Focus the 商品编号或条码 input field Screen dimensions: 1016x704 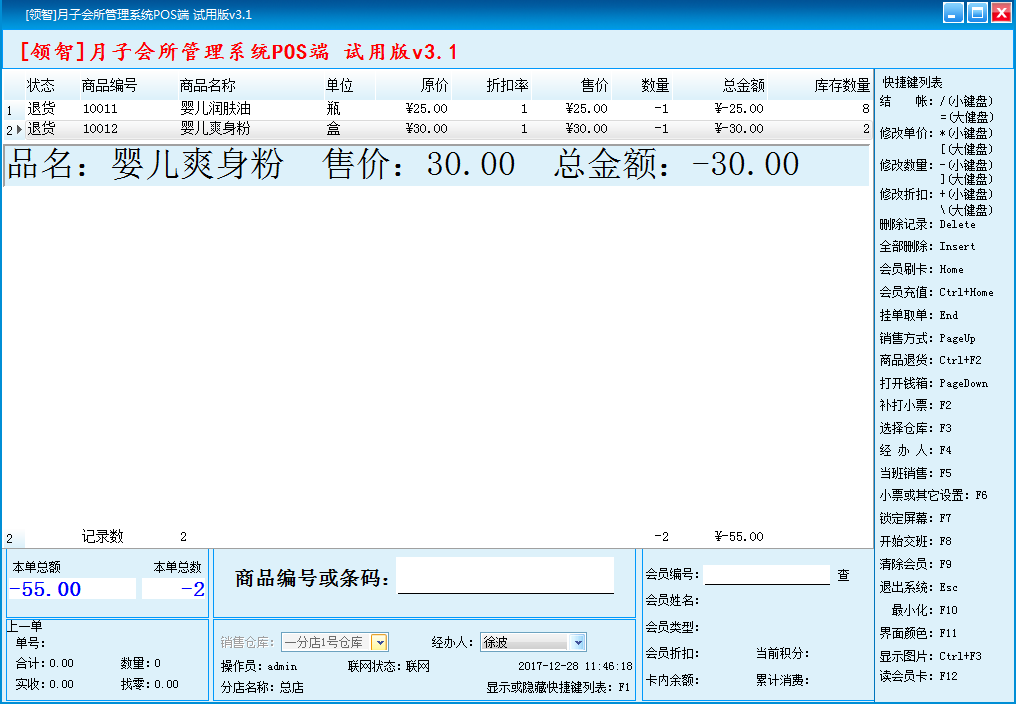505,576
